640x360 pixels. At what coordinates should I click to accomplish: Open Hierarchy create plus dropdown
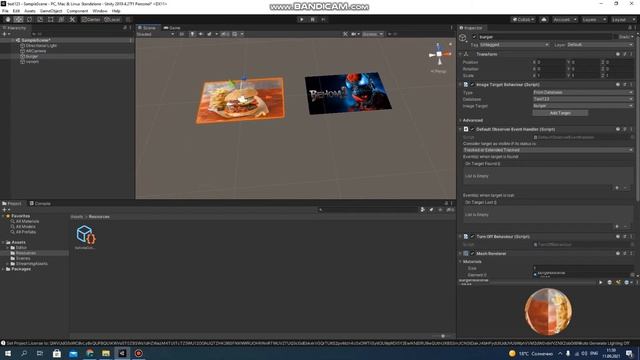coord(6,34)
